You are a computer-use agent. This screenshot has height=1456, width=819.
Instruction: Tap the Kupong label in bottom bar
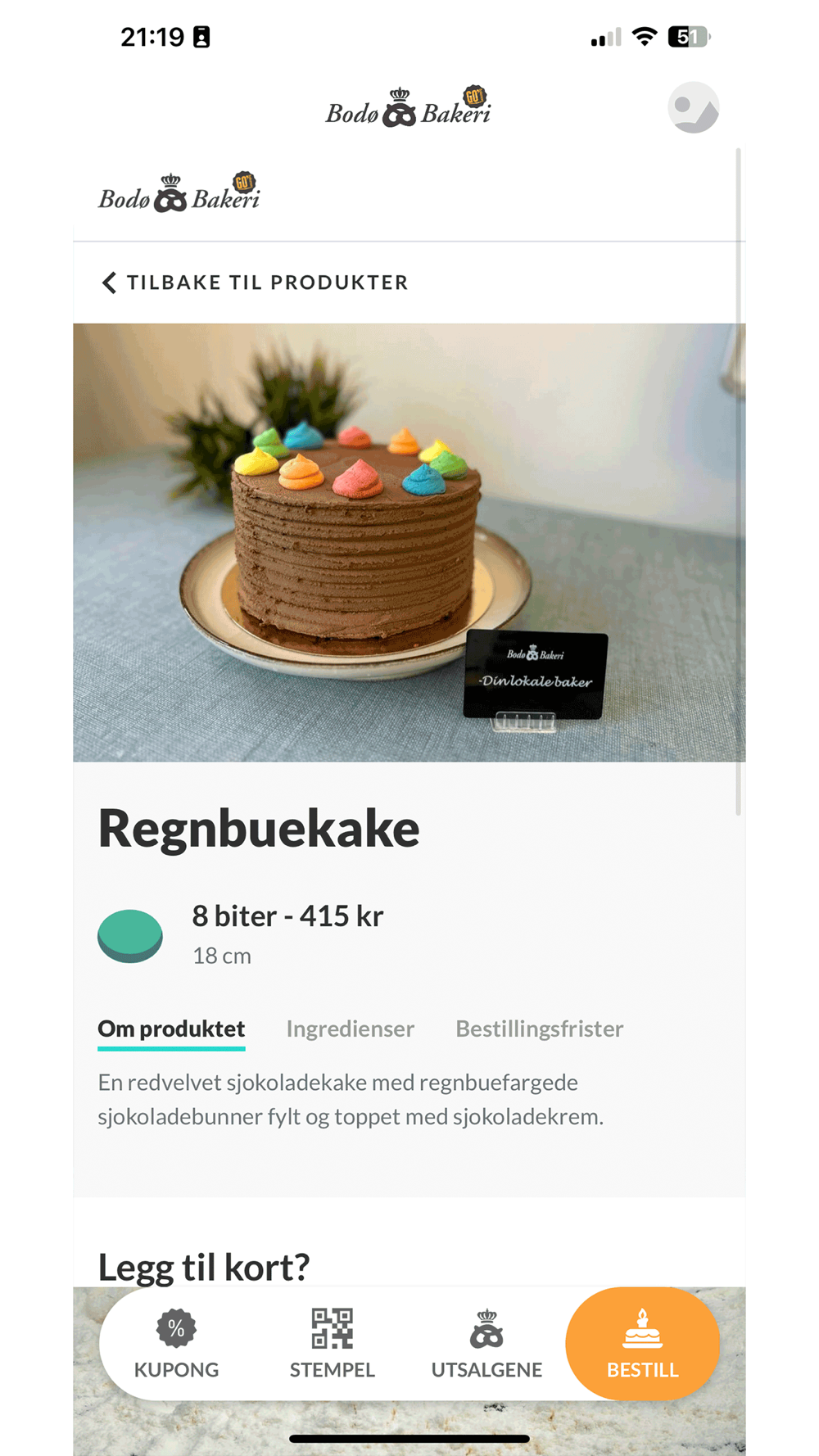176,1370
